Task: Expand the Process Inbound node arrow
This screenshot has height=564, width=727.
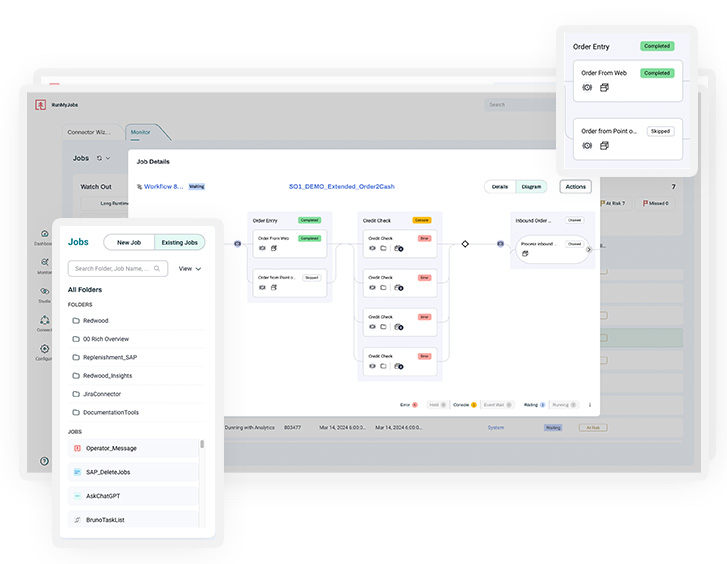Action: pos(589,249)
